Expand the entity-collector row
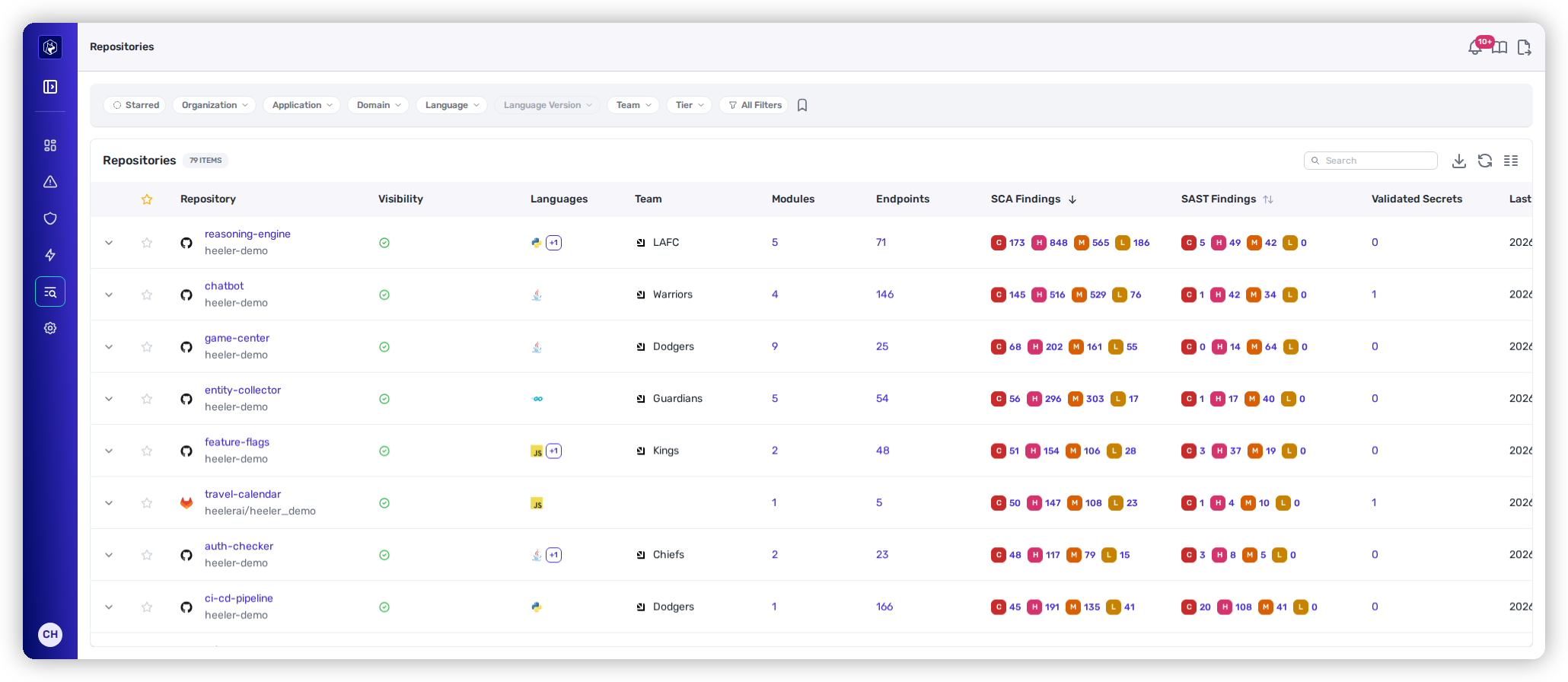Viewport: 1568px width, 682px height. (x=109, y=399)
